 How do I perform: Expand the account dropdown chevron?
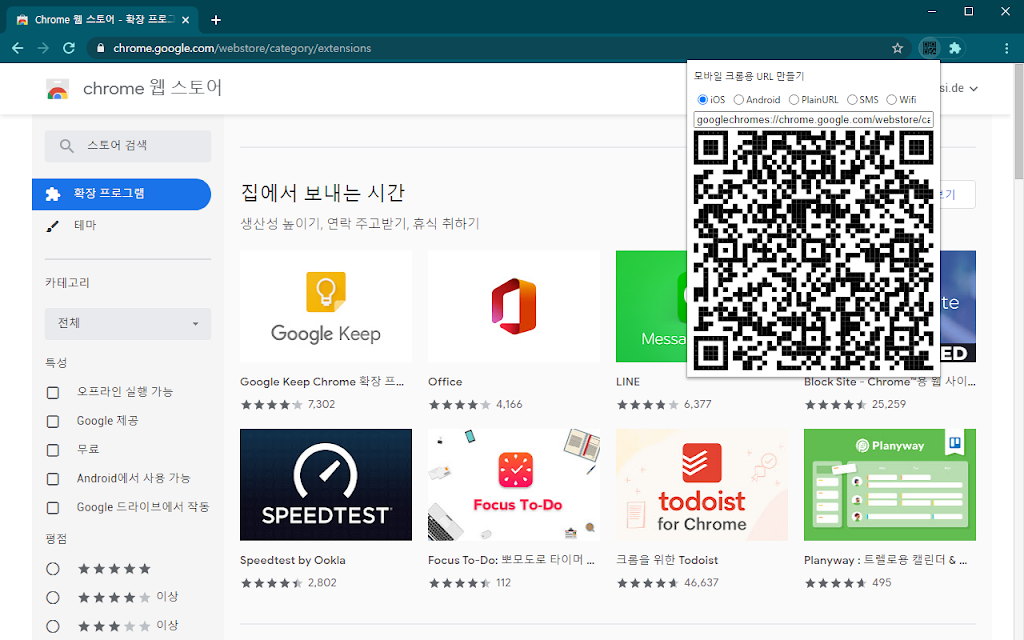point(974,89)
